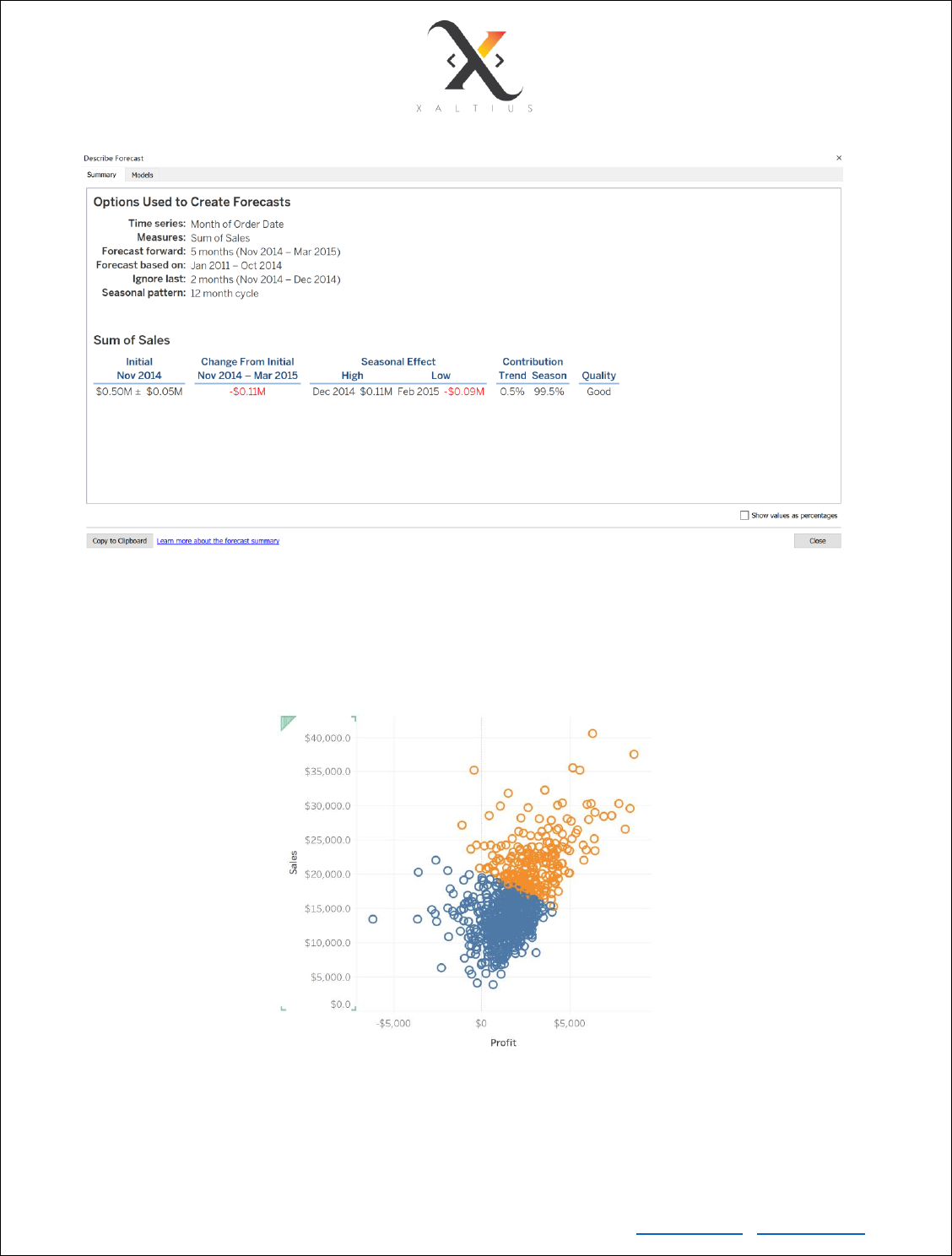This screenshot has width=952, height=1256.
Task: Click the -$5,000 label on Profit axis
Action: [x=394, y=1024]
